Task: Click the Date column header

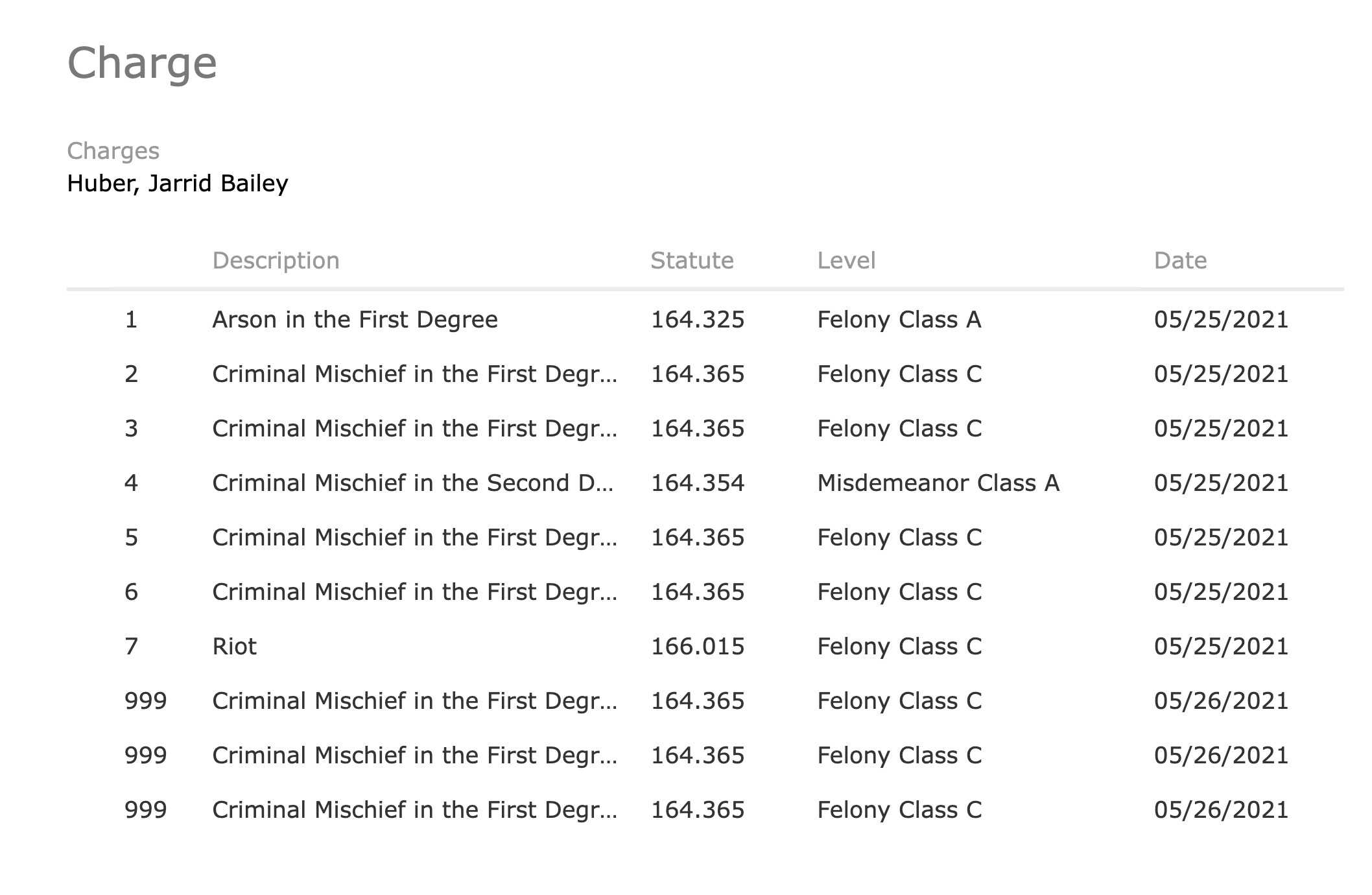Action: (1180, 261)
